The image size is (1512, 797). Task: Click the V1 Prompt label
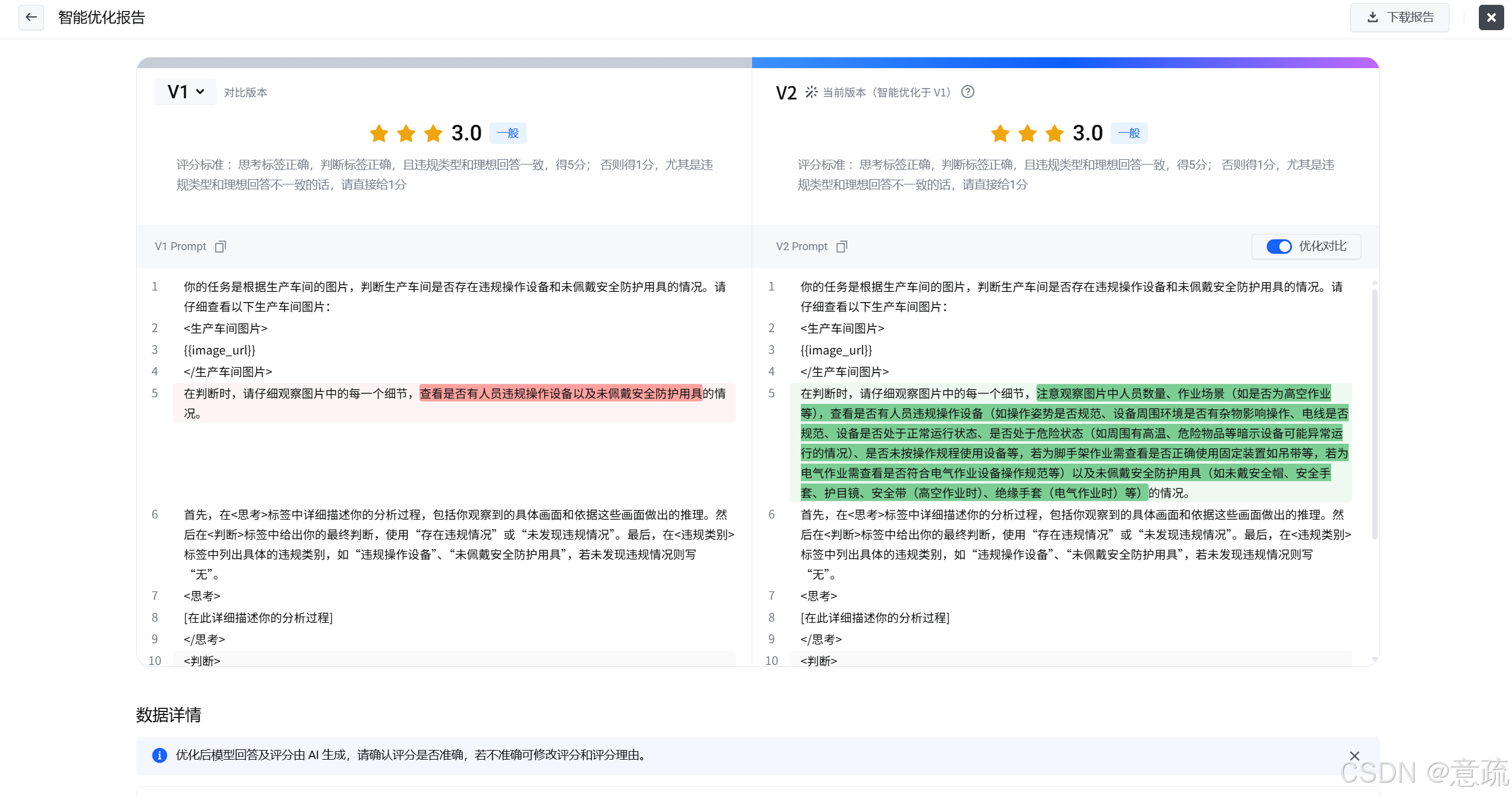(180, 246)
